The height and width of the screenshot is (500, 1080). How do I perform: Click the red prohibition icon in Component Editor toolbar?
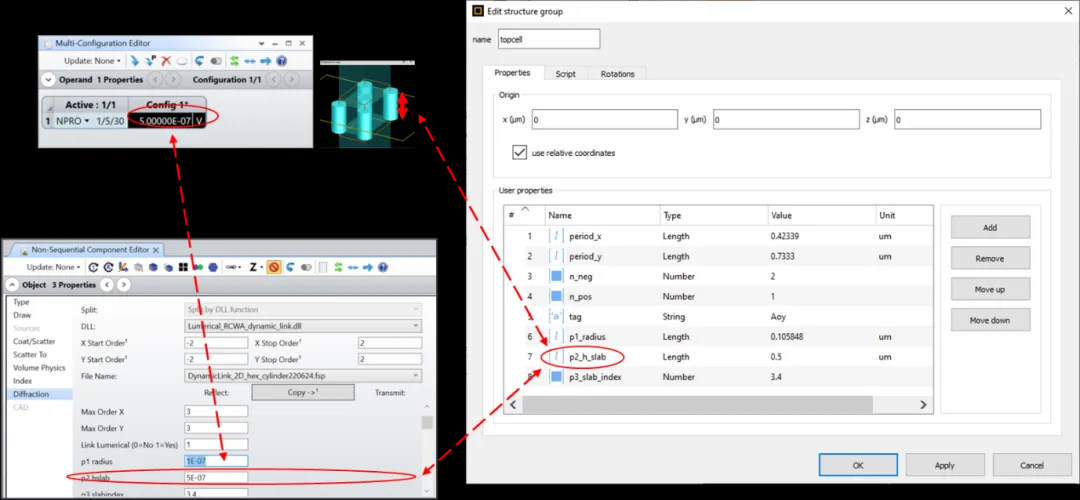click(274, 267)
